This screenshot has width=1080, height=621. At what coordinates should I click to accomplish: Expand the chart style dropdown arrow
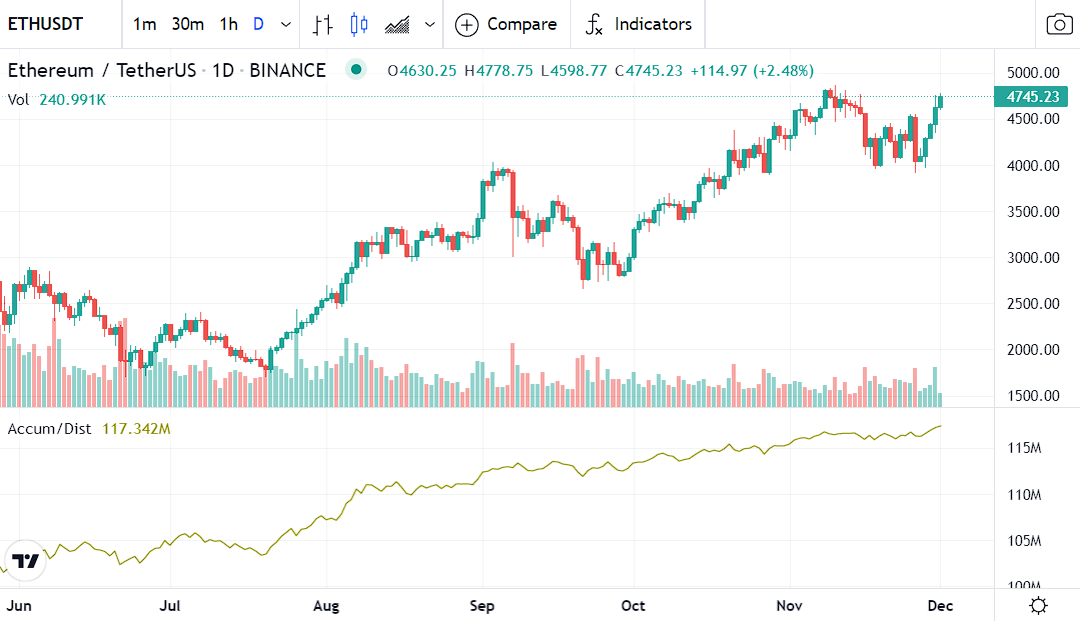point(430,24)
